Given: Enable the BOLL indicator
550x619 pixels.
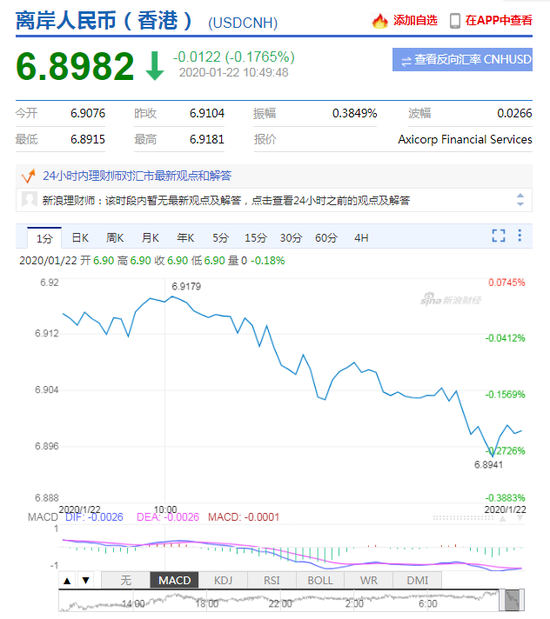Looking at the screenshot, I should tap(320, 580).
